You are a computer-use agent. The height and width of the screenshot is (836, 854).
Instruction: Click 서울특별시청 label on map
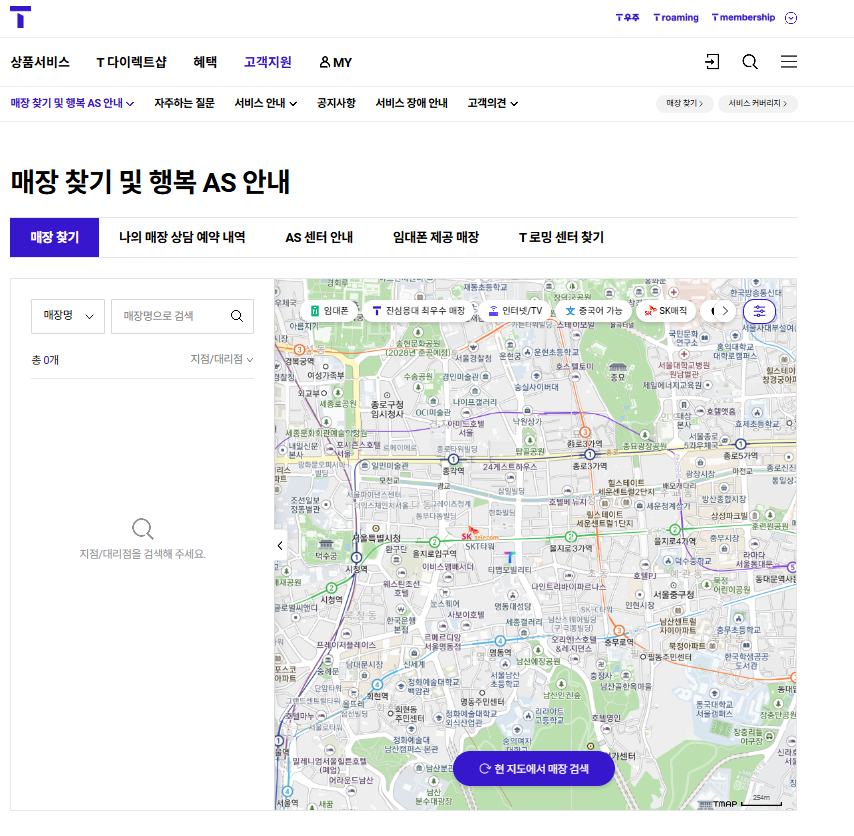click(x=376, y=538)
